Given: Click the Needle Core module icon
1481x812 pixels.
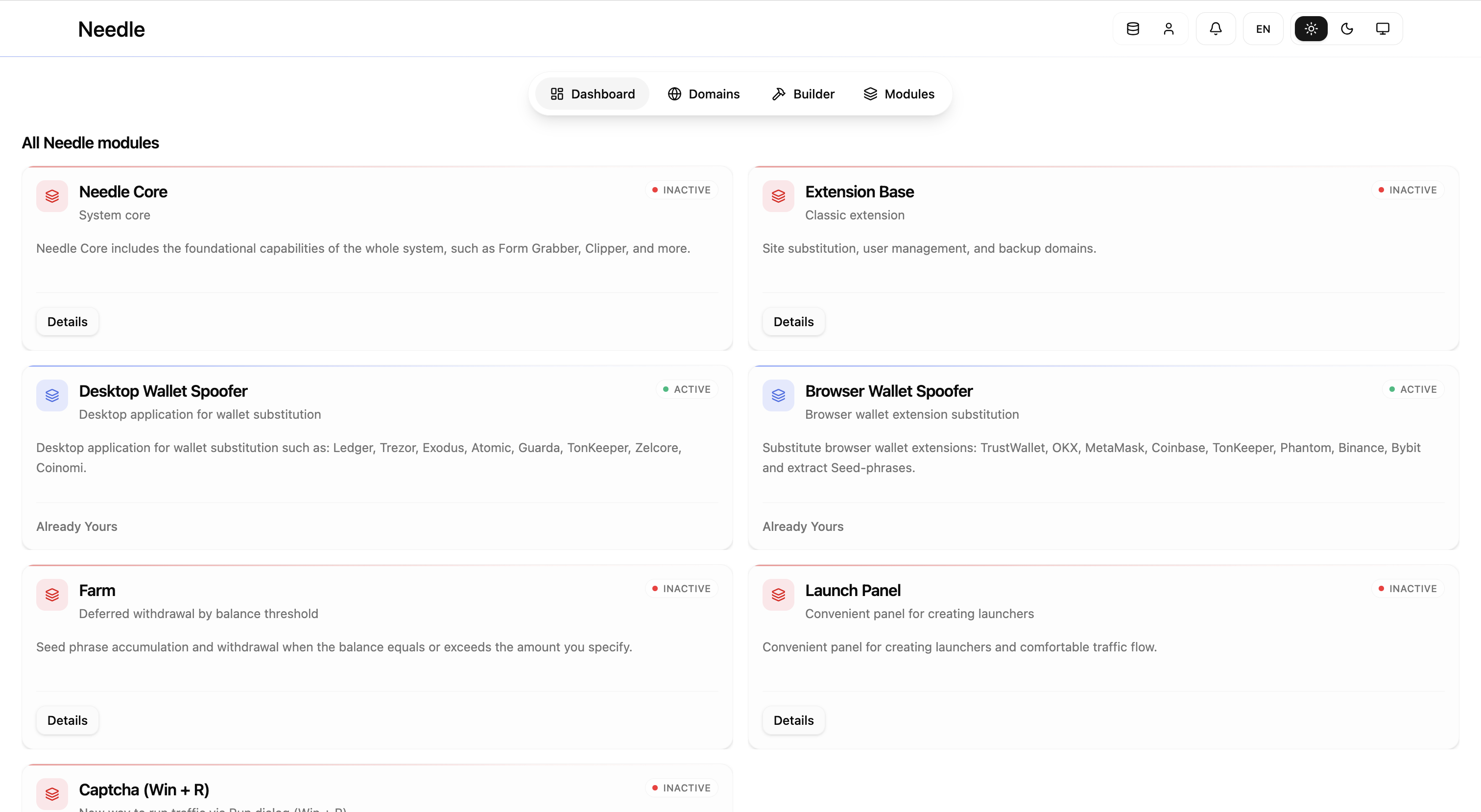Looking at the screenshot, I should click(52, 196).
